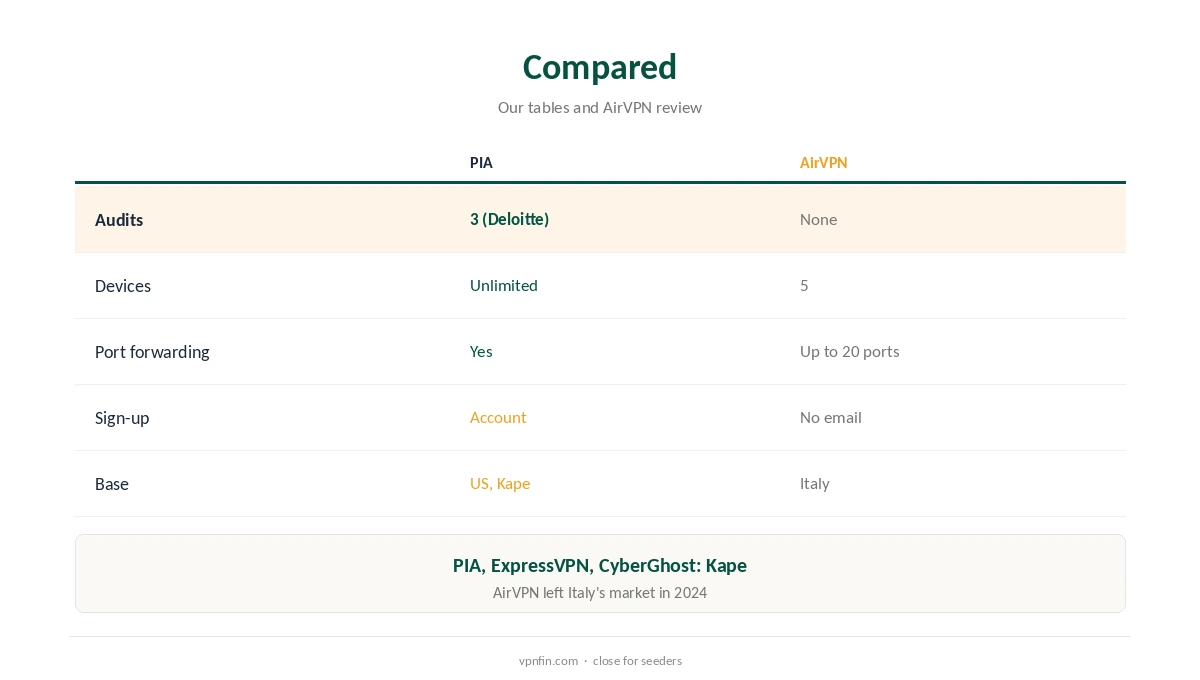Image resolution: width=1200 pixels, height=680 pixels.
Task: Click the 'US, Kape' cell
Action: (x=500, y=483)
